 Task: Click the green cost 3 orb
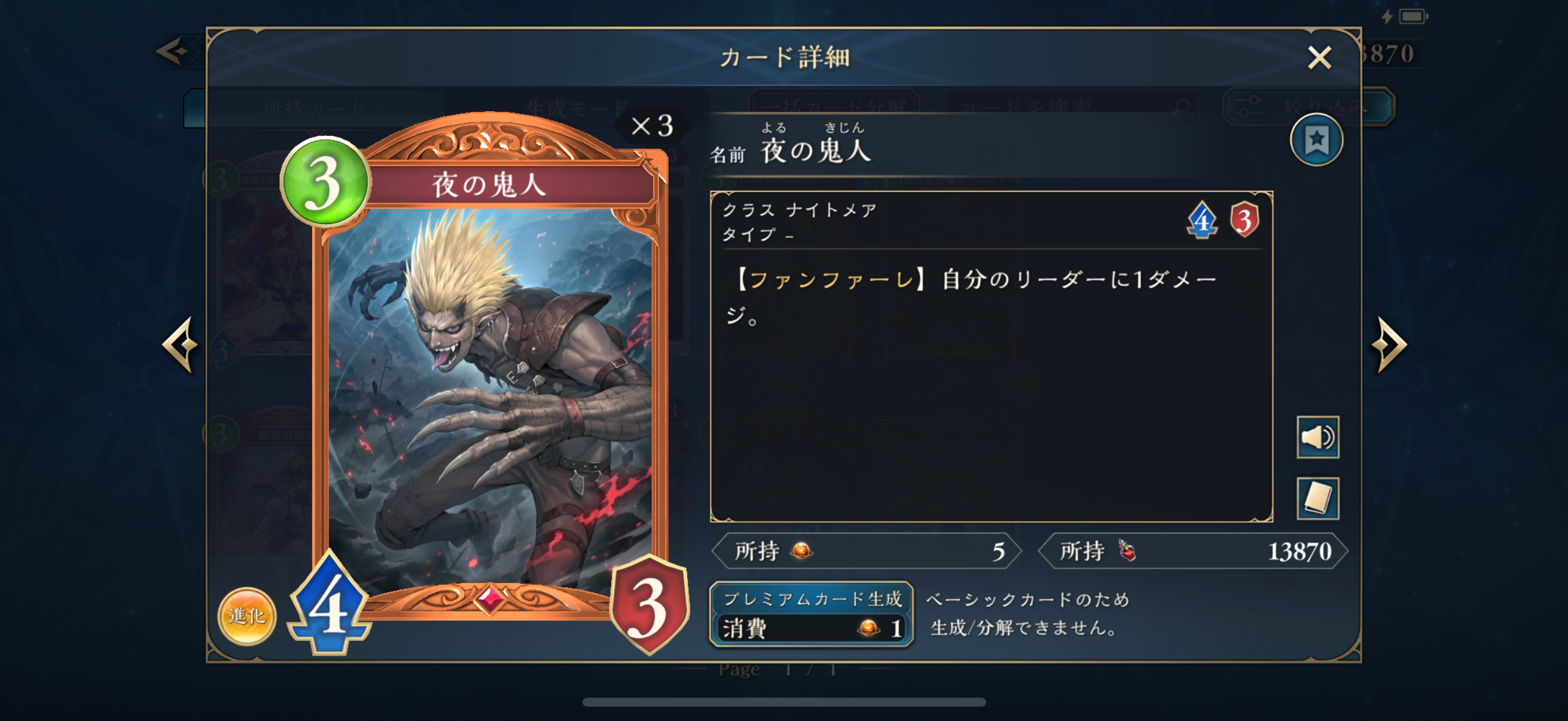coord(325,182)
